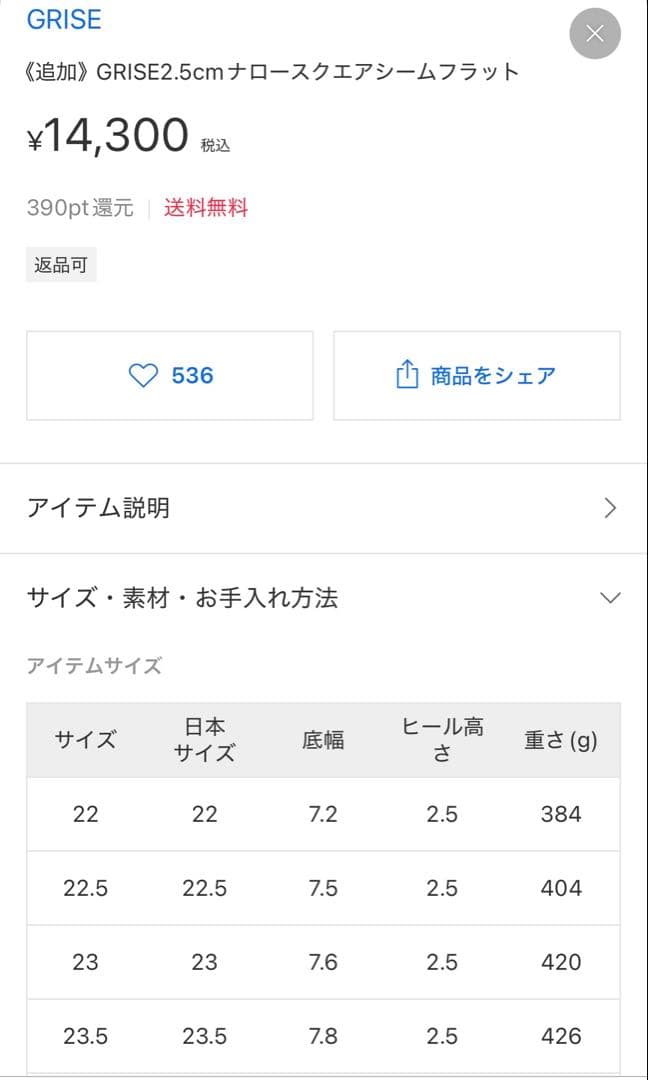
Task: Click the down chevron on the size section
Action: [x=610, y=597]
